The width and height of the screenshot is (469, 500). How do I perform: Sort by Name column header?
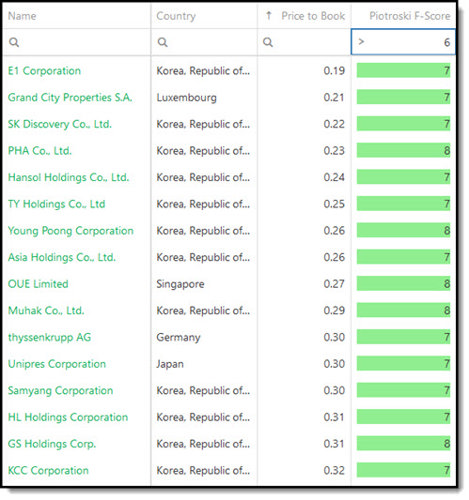coord(22,16)
